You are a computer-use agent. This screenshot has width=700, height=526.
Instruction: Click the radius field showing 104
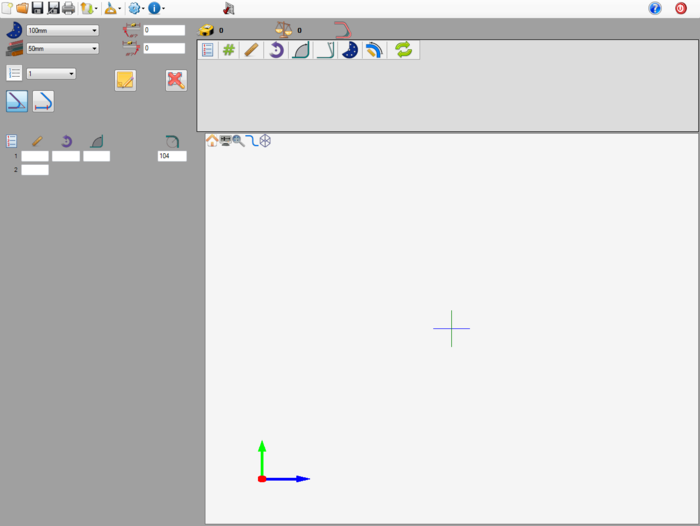click(x=172, y=156)
